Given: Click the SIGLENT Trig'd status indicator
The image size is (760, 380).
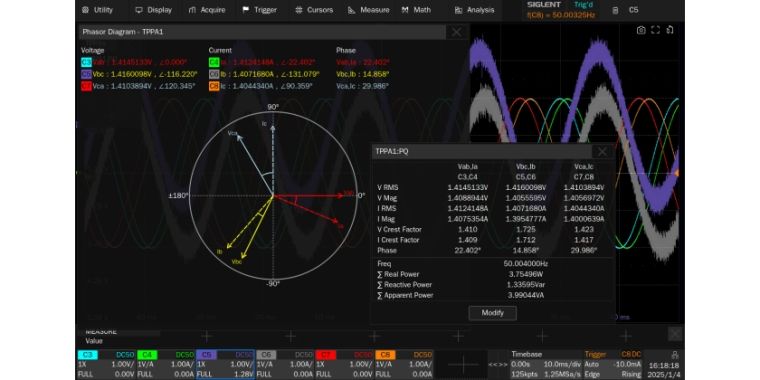Looking at the screenshot, I should 560,5.
